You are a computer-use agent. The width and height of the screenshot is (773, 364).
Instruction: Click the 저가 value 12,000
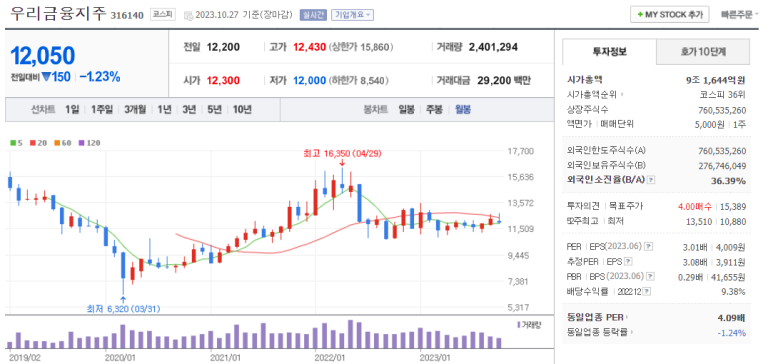click(309, 80)
